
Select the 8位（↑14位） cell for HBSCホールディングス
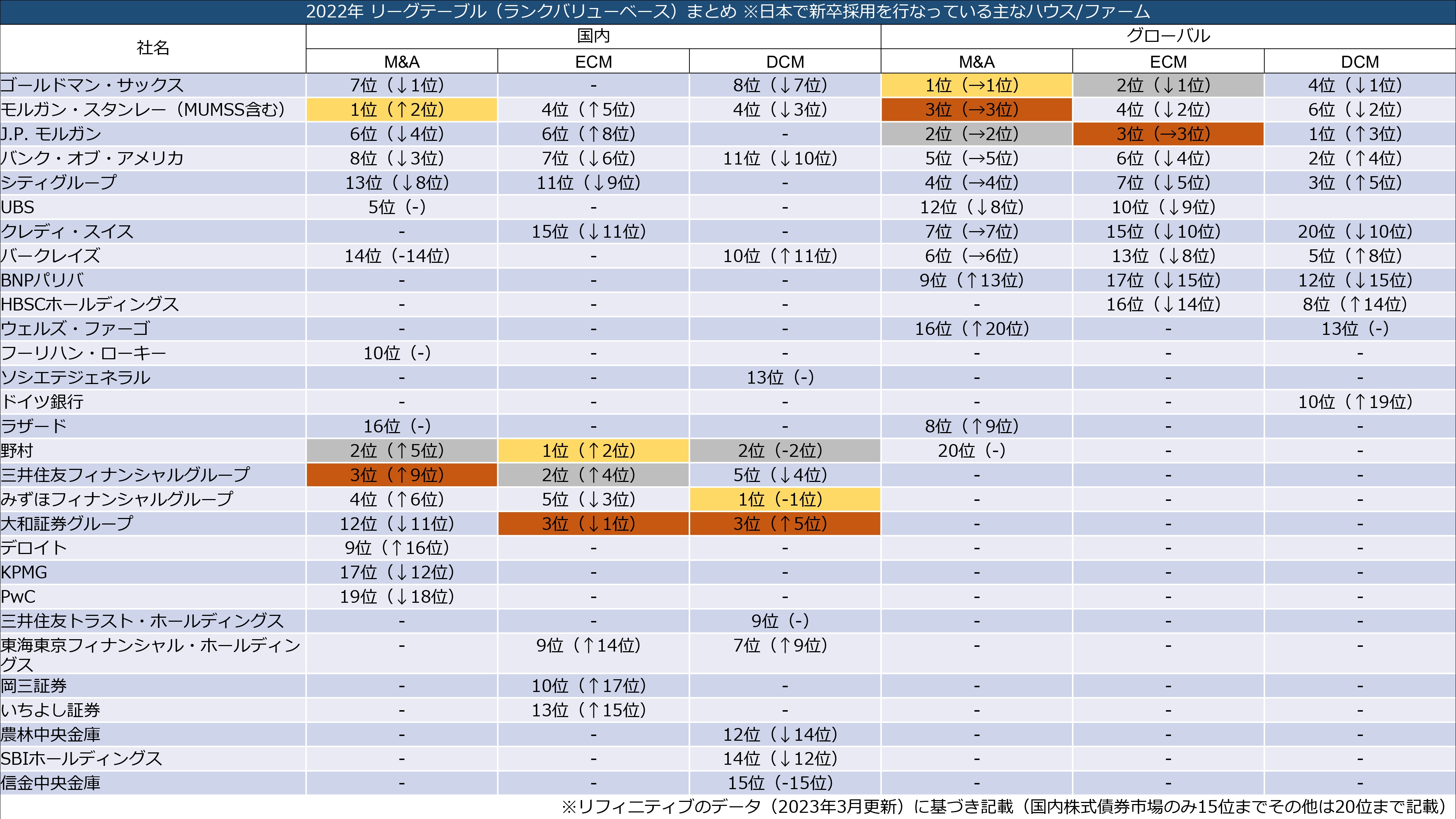point(1359,305)
